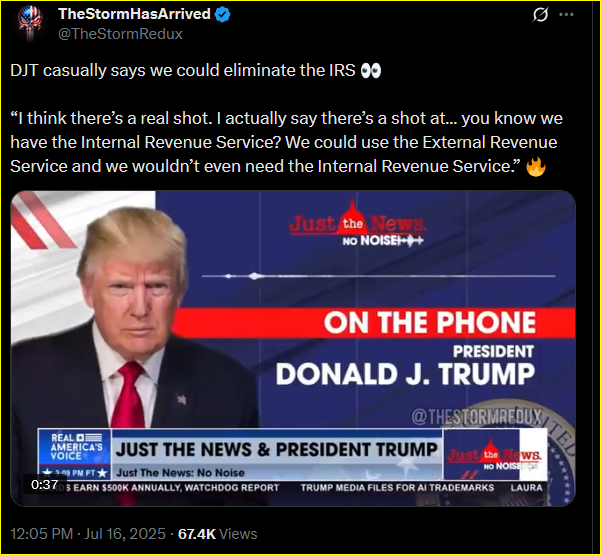Viewport: 601px width, 555px height.
Task: Open the @TheStormRedux handle link
Action: click(x=120, y=34)
